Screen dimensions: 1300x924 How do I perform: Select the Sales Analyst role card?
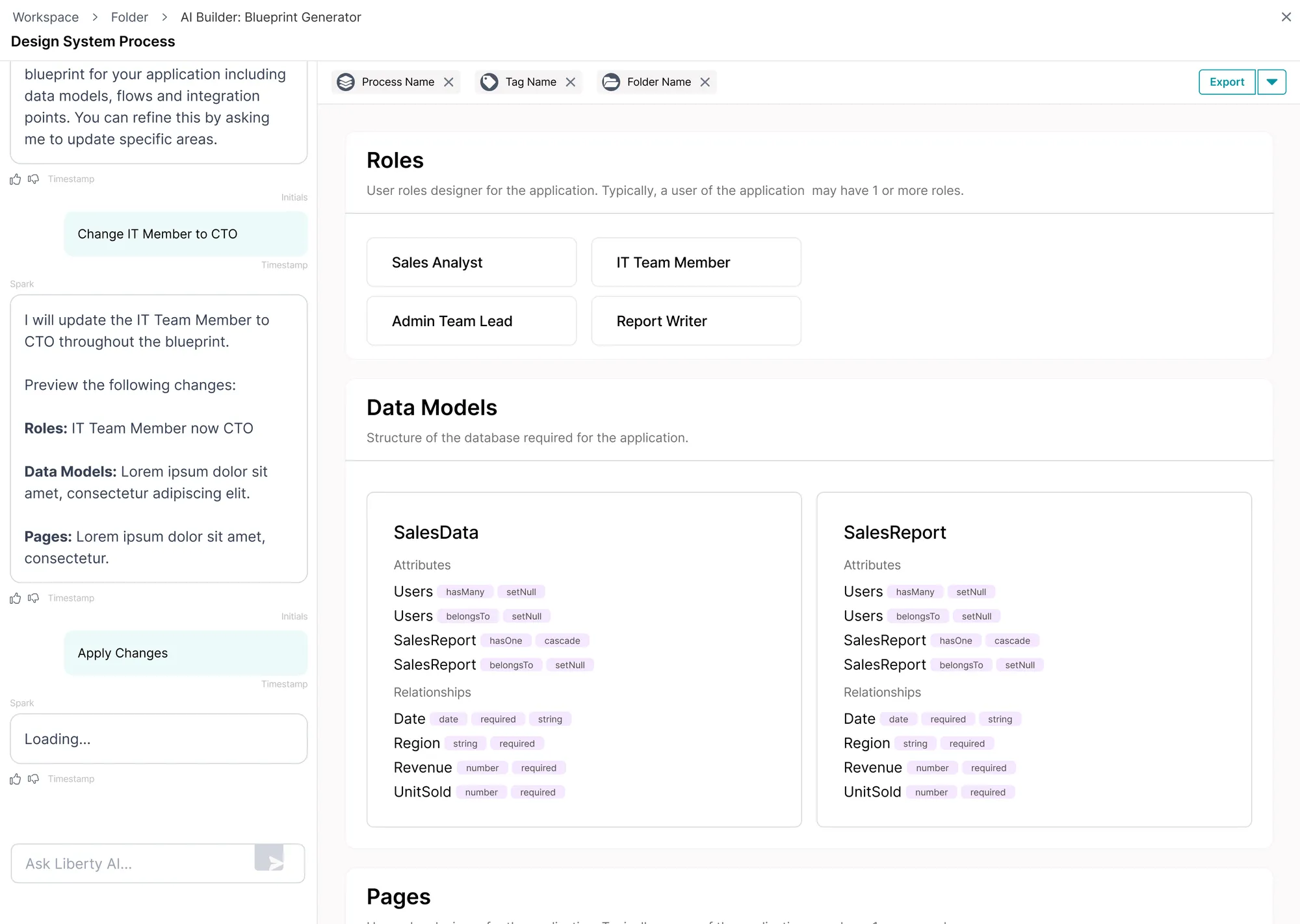471,263
